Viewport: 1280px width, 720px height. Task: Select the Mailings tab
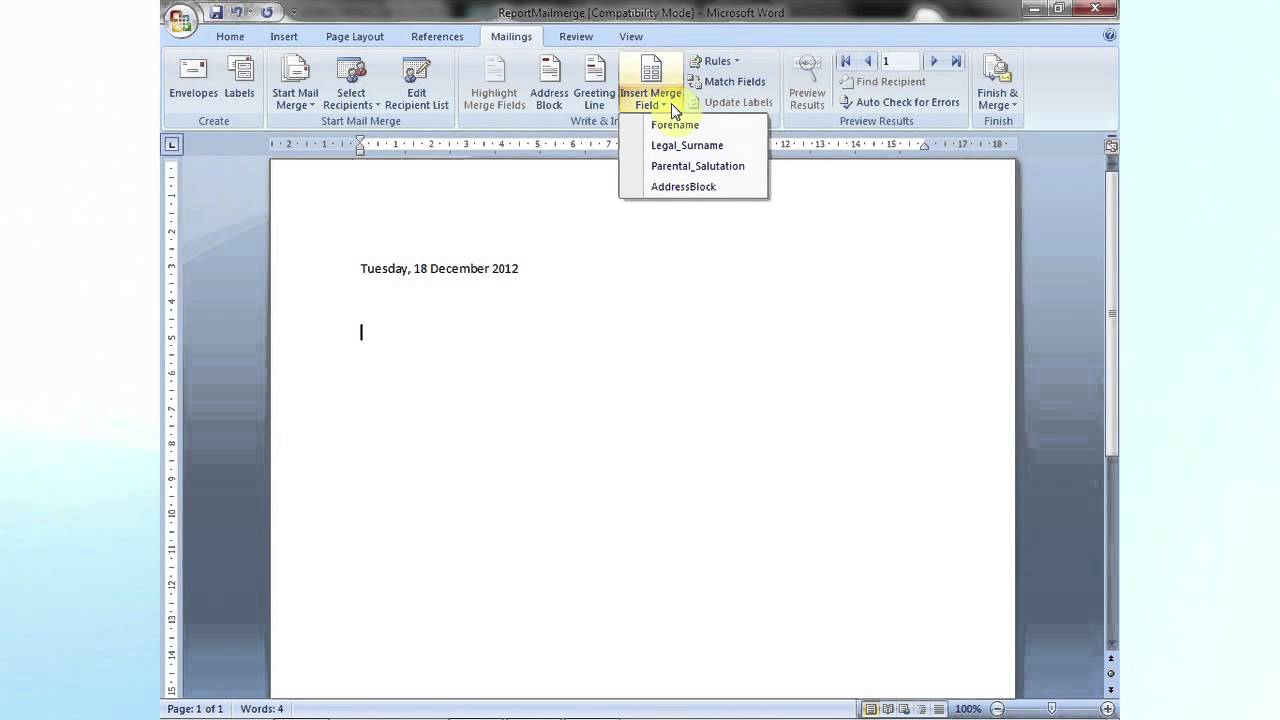click(511, 37)
